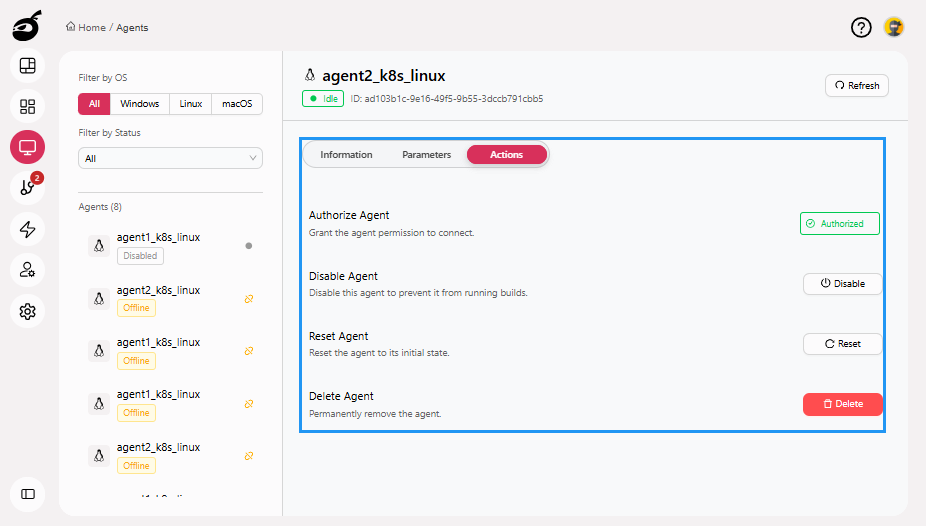Click 'Grant the agent permission to connect.' text

pyautogui.click(x=392, y=233)
